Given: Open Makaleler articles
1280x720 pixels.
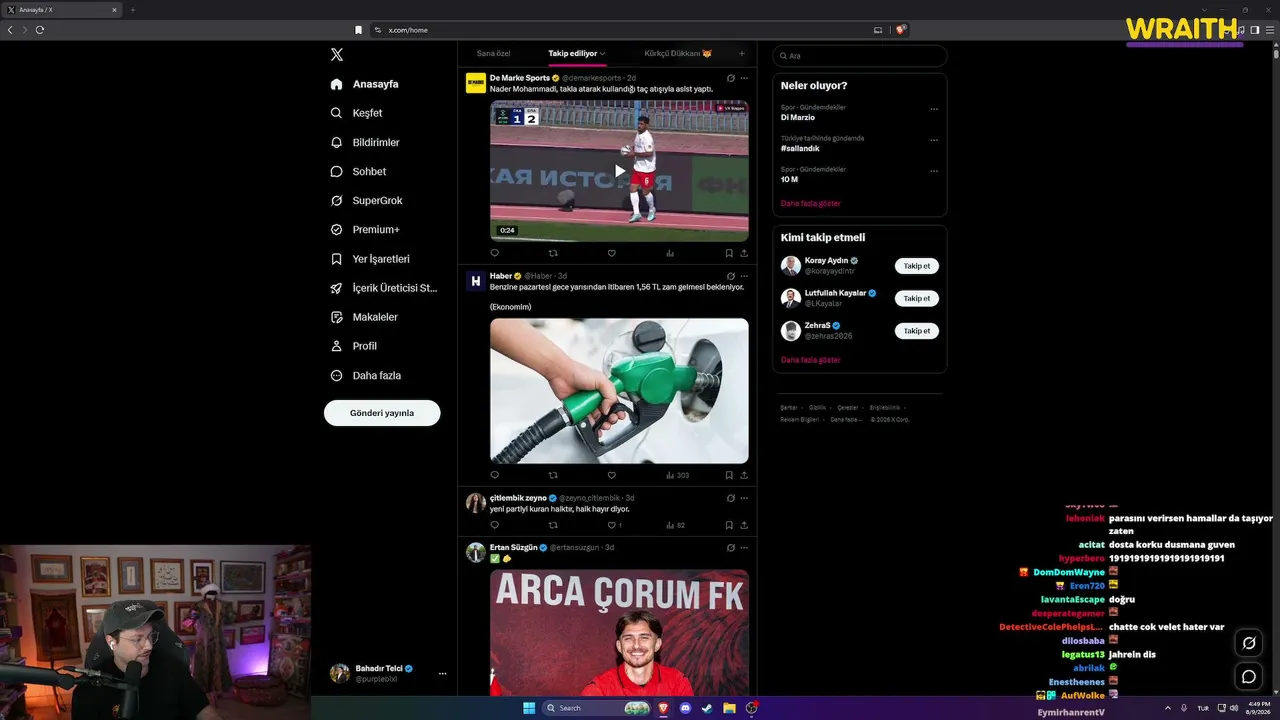Looking at the screenshot, I should click(x=364, y=317).
